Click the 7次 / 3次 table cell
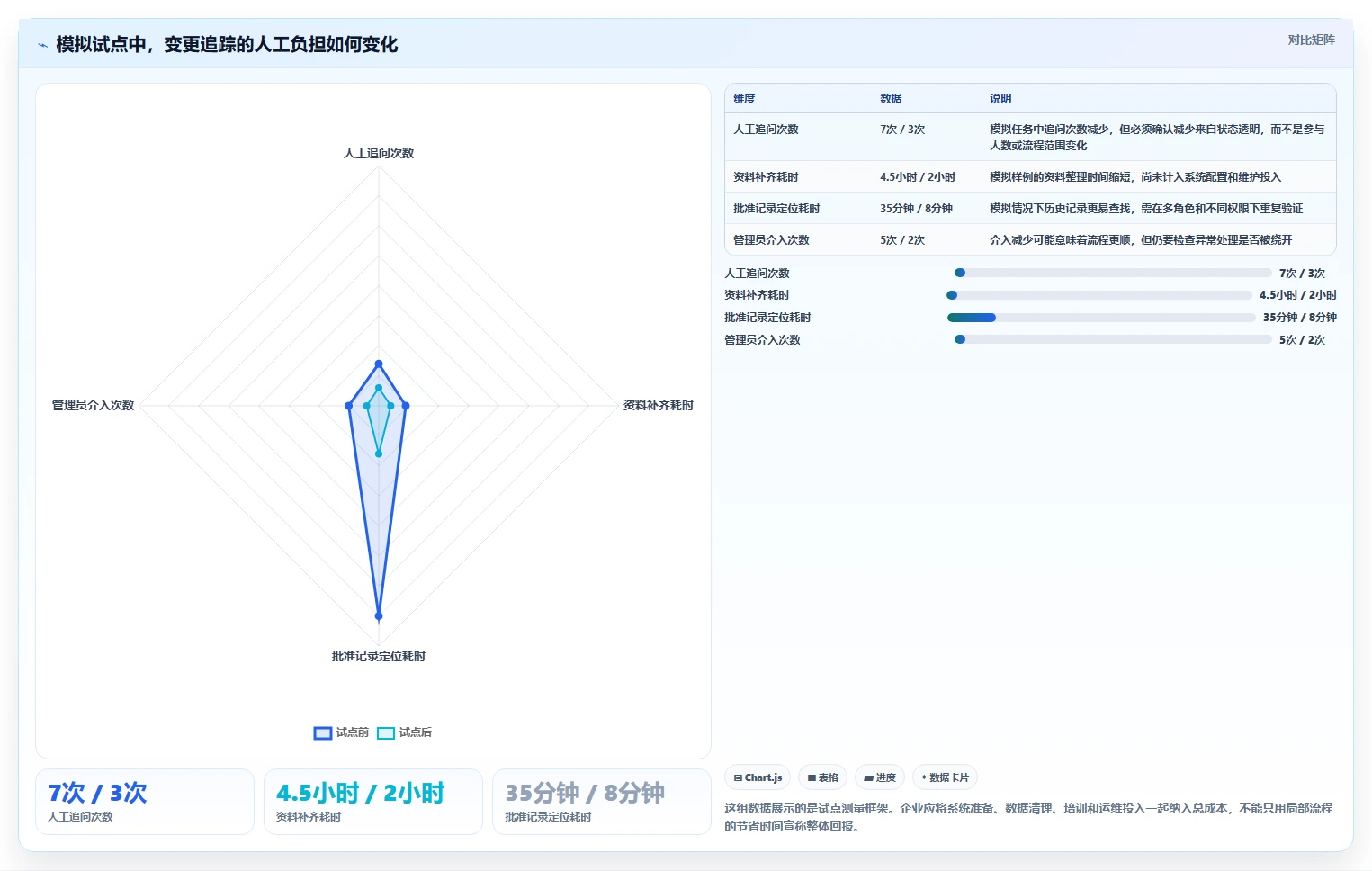This screenshot has width=1372, height=871. (x=902, y=130)
